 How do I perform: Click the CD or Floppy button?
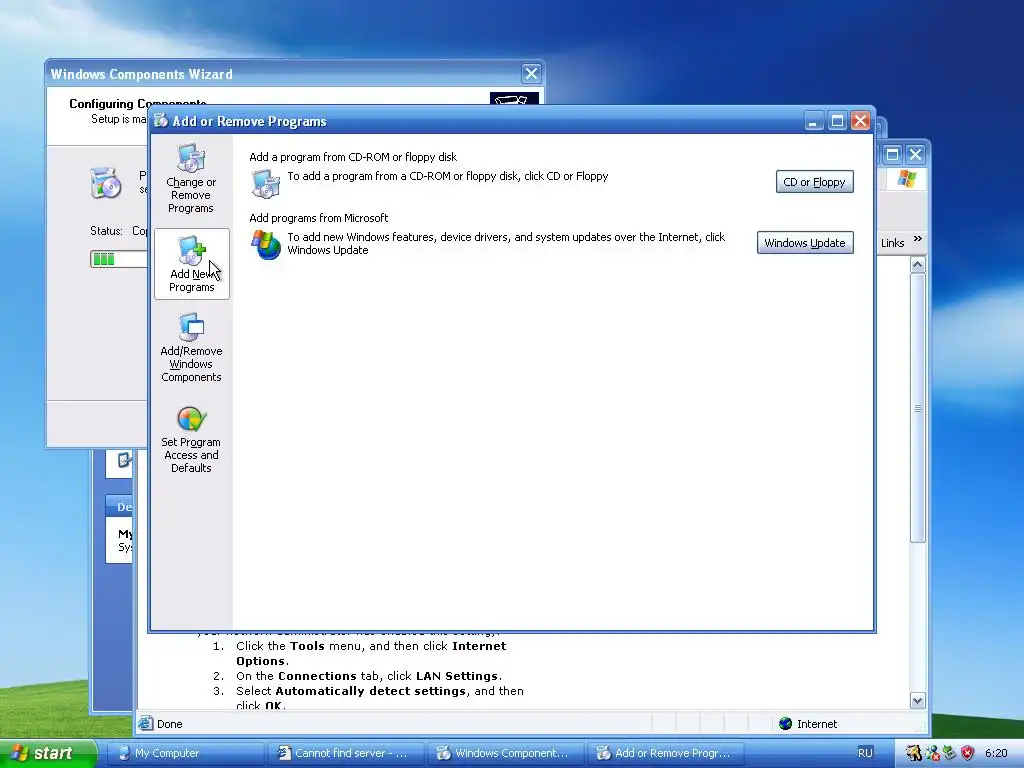pos(814,182)
